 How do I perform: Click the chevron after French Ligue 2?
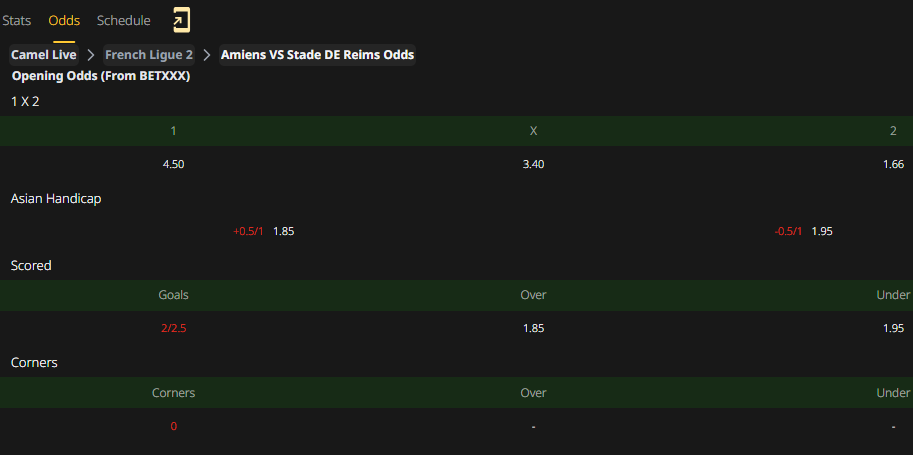pyautogui.click(x=207, y=55)
